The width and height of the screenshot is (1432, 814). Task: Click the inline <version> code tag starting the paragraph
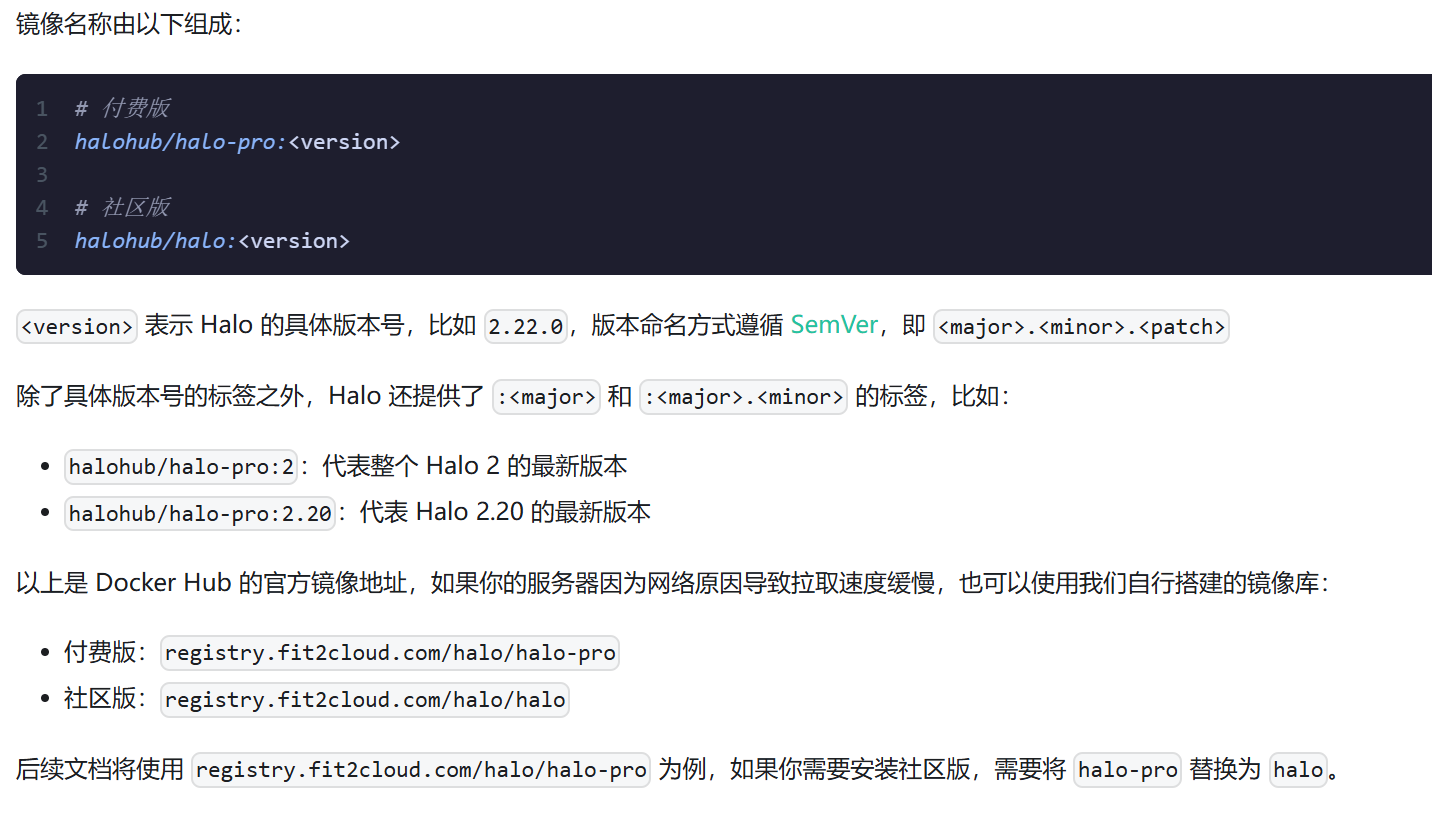click(x=77, y=327)
